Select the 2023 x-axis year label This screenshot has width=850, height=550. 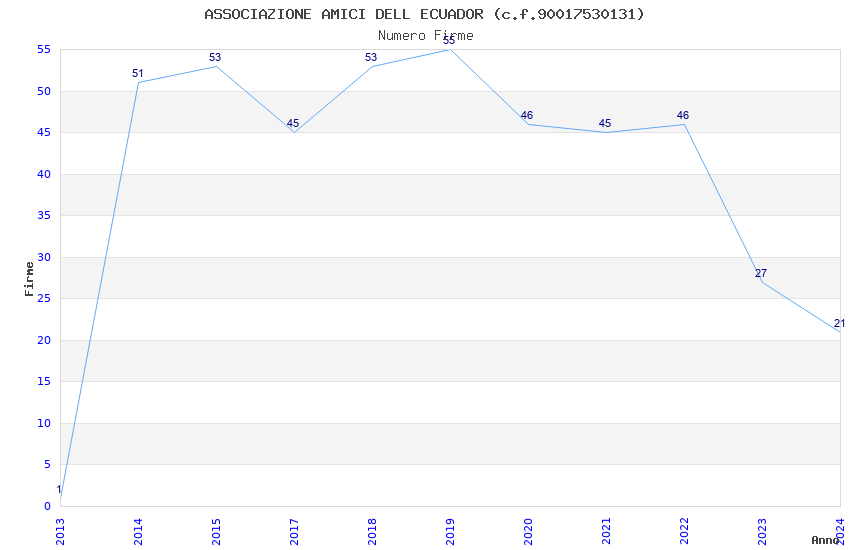pos(763,532)
